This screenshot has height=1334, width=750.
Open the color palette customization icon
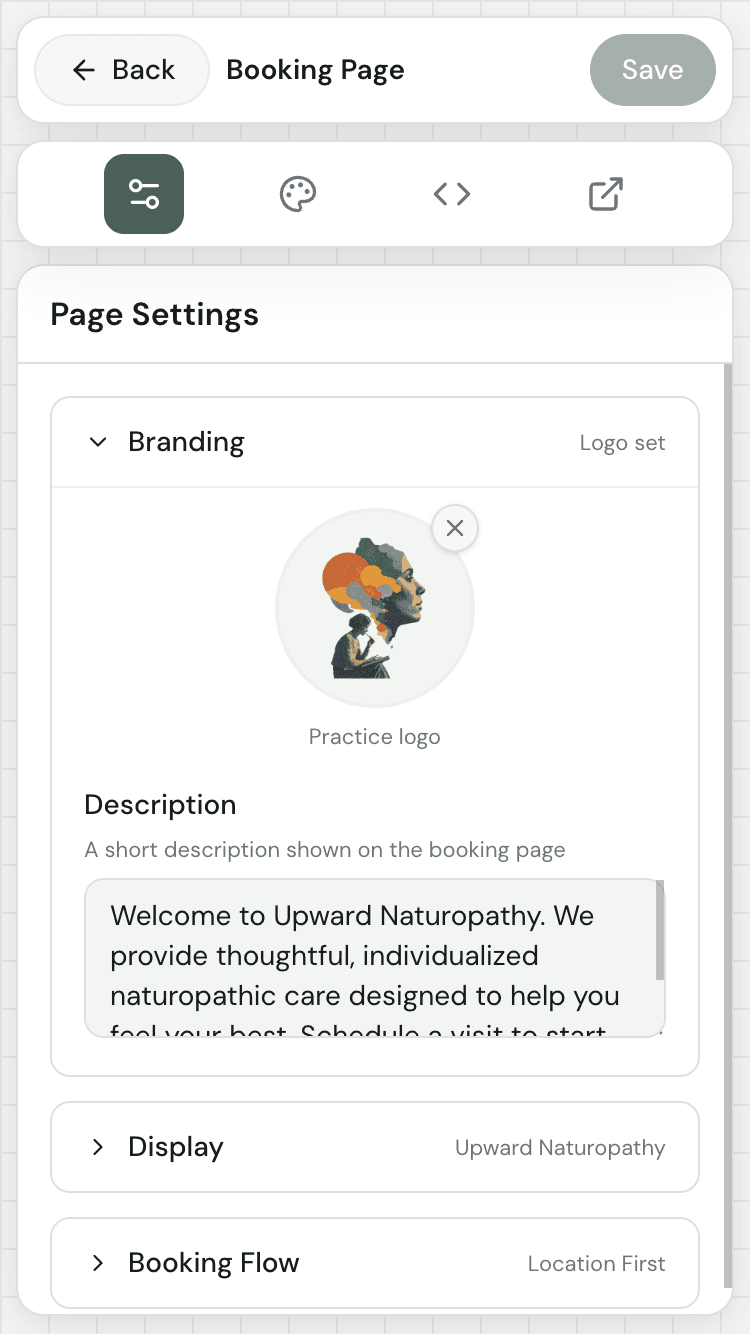(x=298, y=194)
